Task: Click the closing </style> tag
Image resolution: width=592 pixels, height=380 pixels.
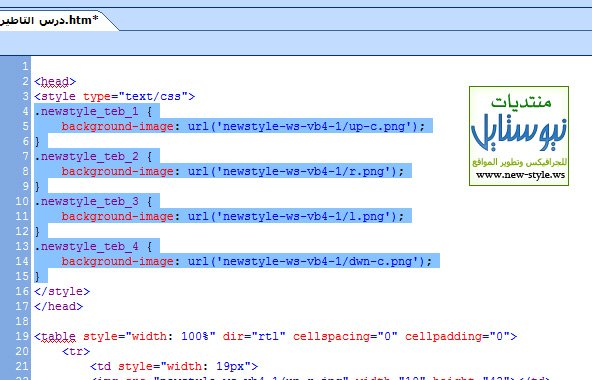Action: tap(62, 291)
